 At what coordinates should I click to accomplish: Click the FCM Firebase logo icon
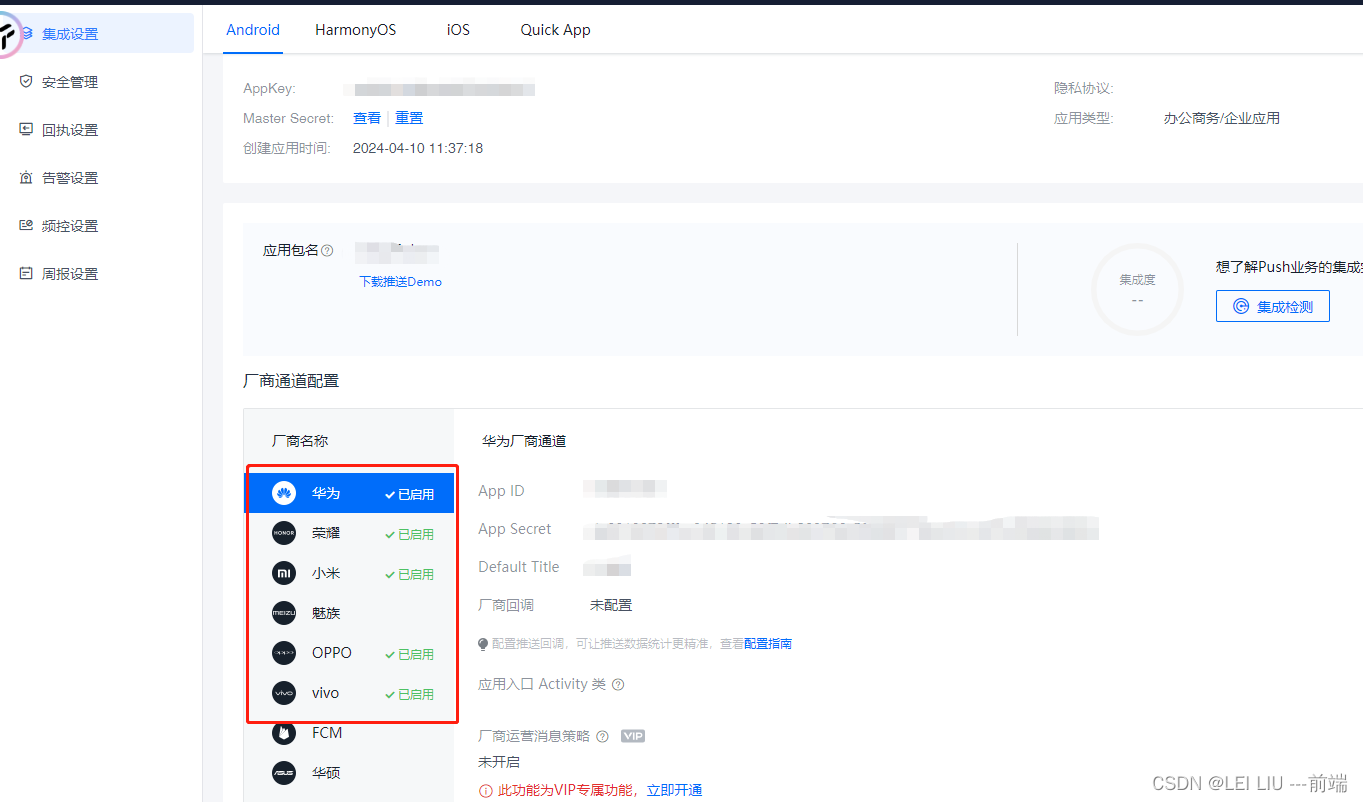click(x=284, y=733)
